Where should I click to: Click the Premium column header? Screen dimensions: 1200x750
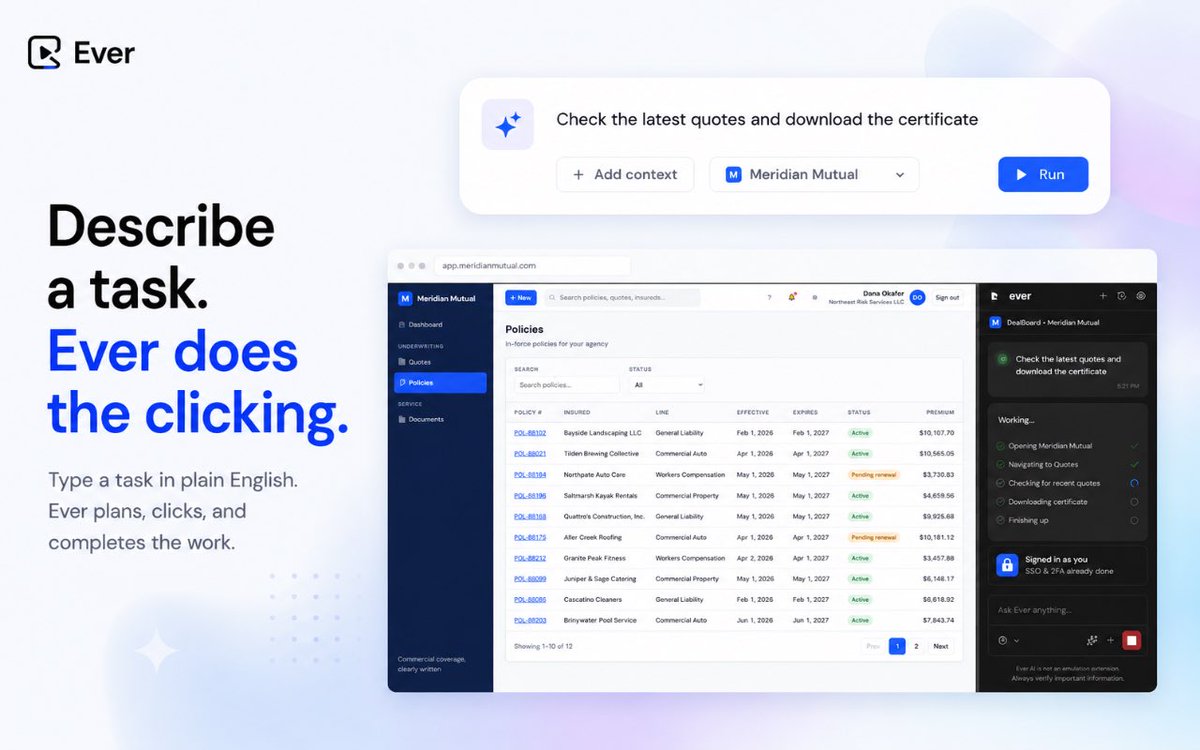pos(940,412)
